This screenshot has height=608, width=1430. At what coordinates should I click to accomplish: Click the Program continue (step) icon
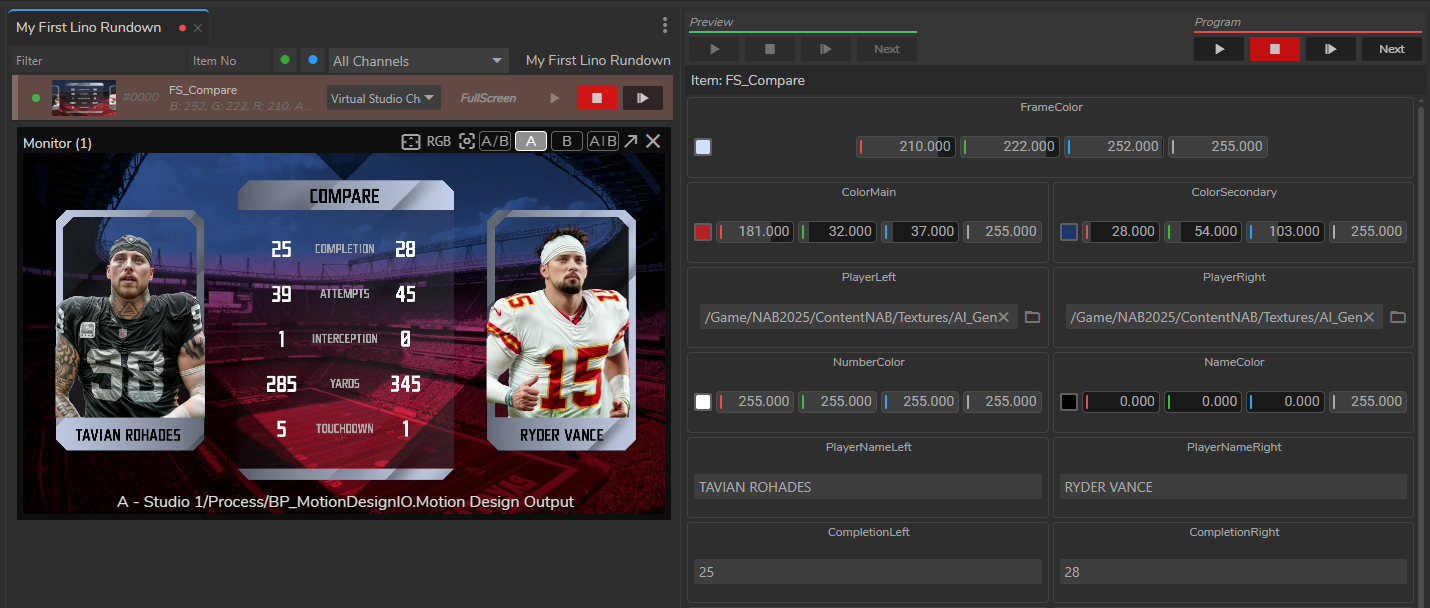(x=1330, y=49)
